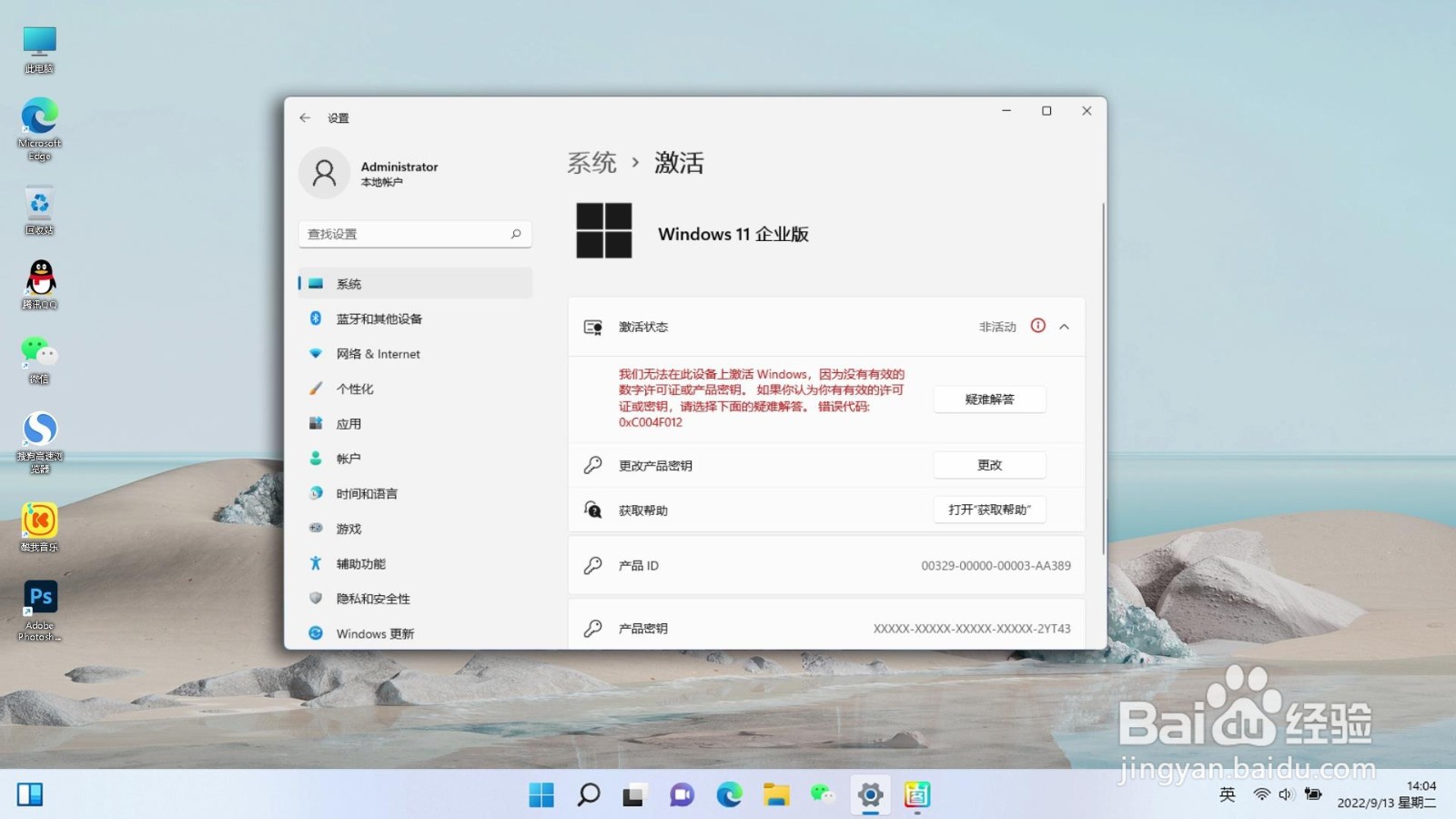Open This PC desktop icon

pyautogui.click(x=39, y=49)
